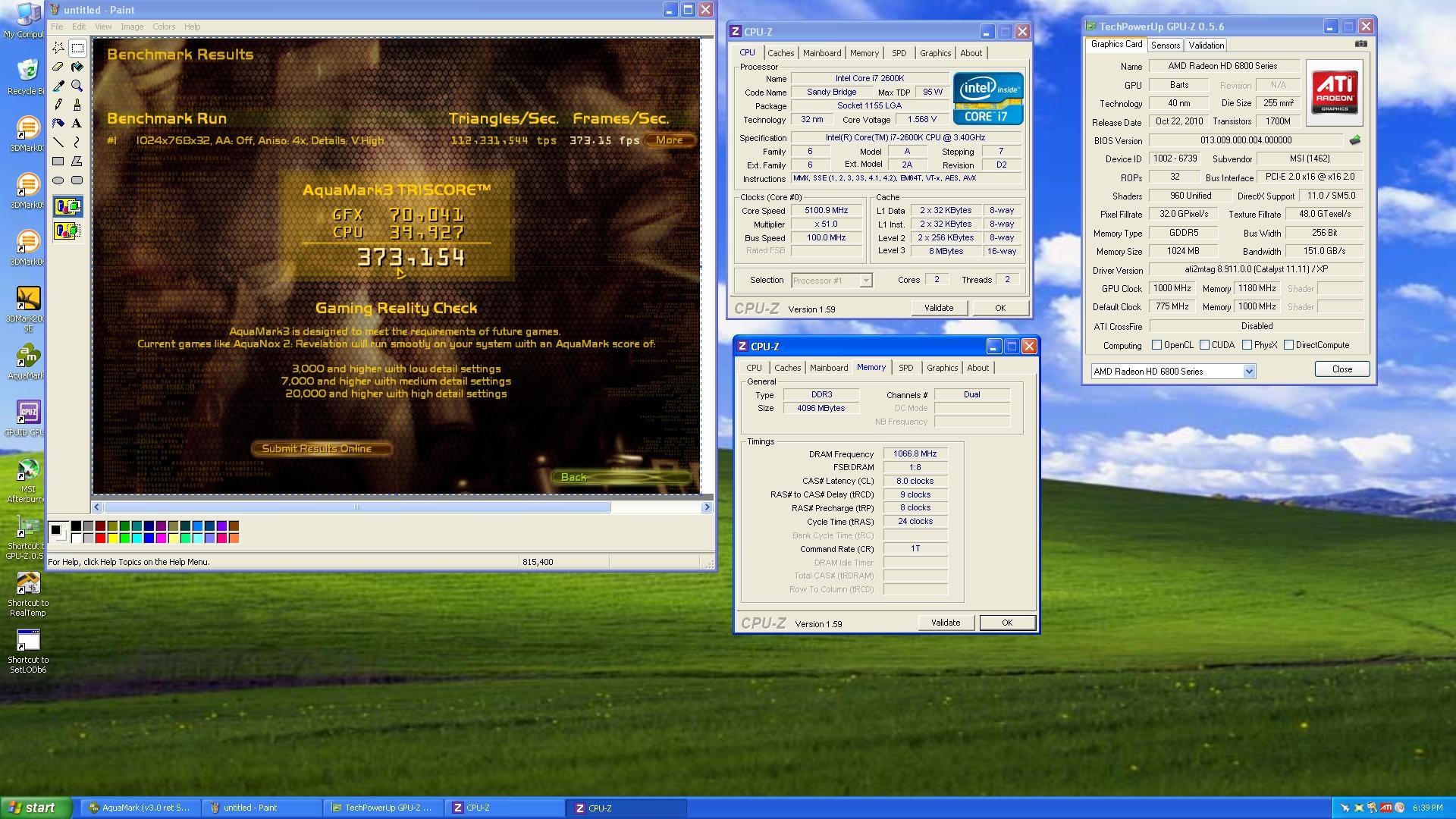Click the Windows start button
This screenshot has width=1456, height=819.
(x=36, y=808)
